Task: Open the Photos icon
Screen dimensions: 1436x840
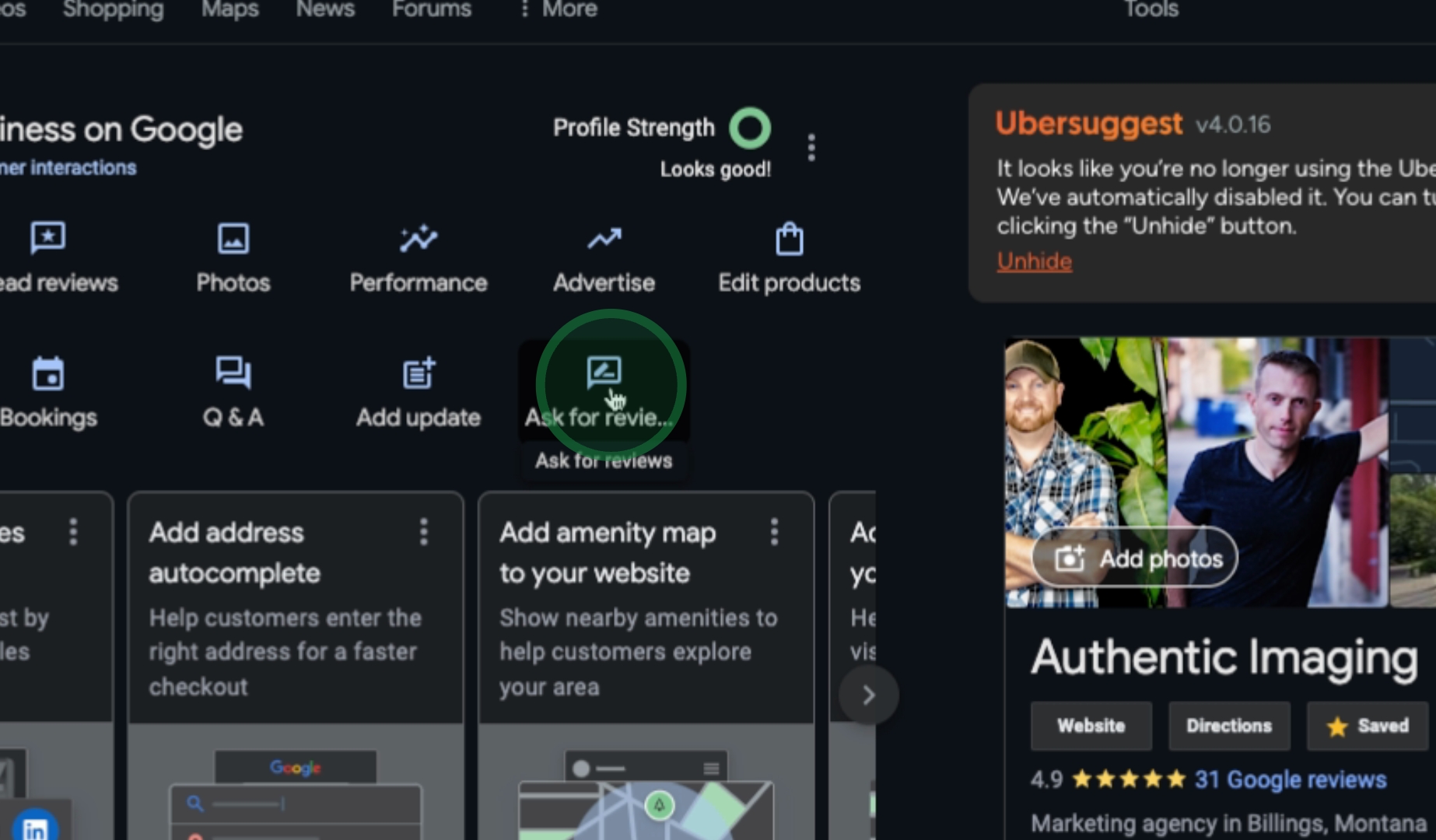Action: tap(233, 238)
